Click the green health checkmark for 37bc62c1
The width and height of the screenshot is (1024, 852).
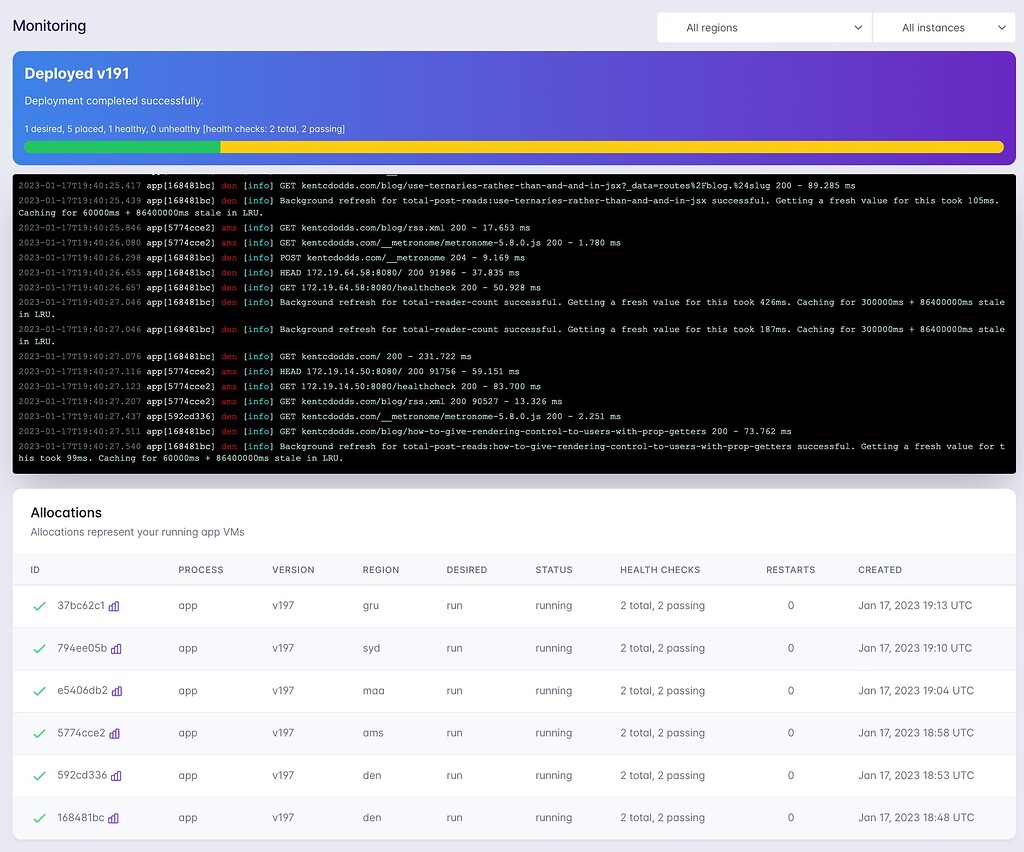(38, 606)
